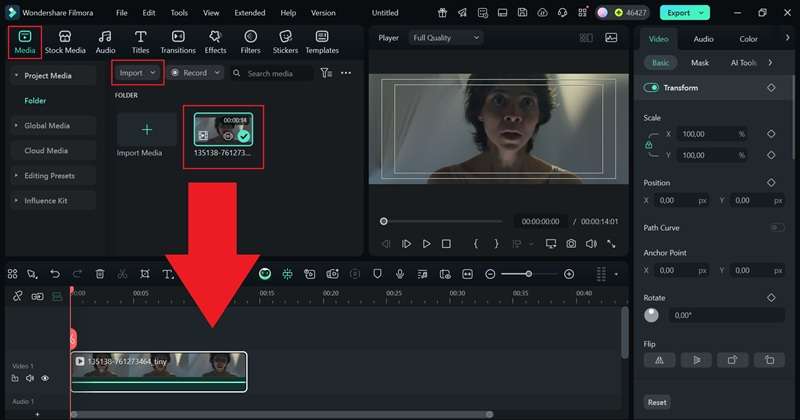Toggle the scale aspect ratio lock

click(648, 145)
